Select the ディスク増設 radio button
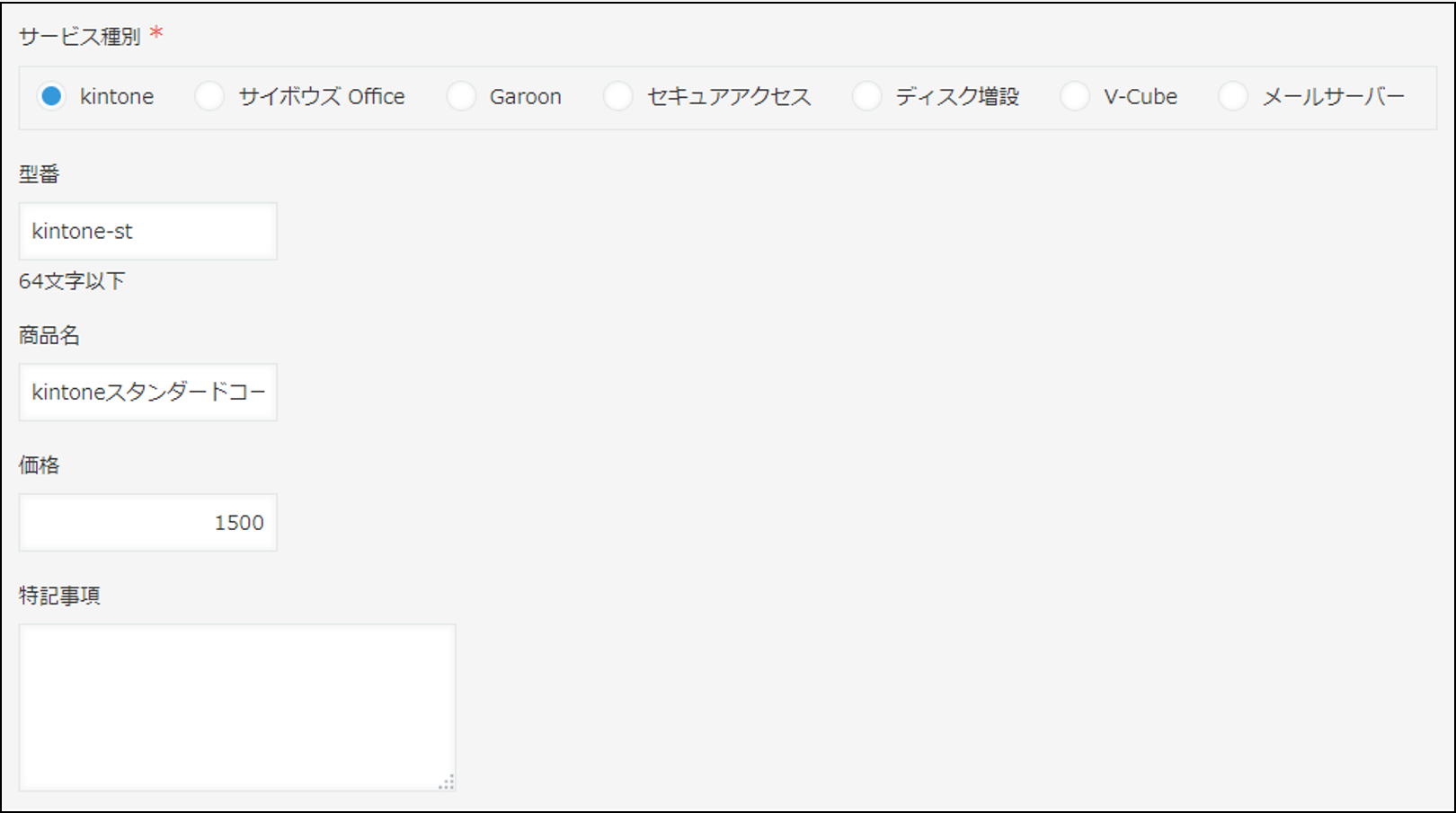Screen dimensions: 1456x813 [x=866, y=96]
